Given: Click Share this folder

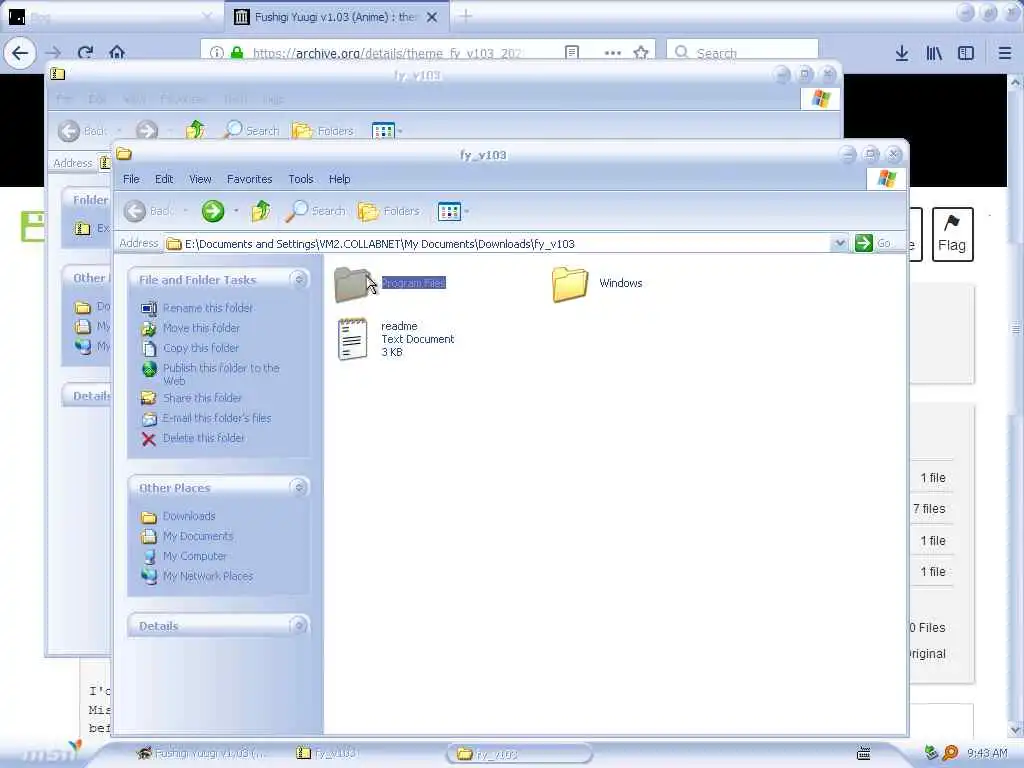Looking at the screenshot, I should tap(202, 398).
